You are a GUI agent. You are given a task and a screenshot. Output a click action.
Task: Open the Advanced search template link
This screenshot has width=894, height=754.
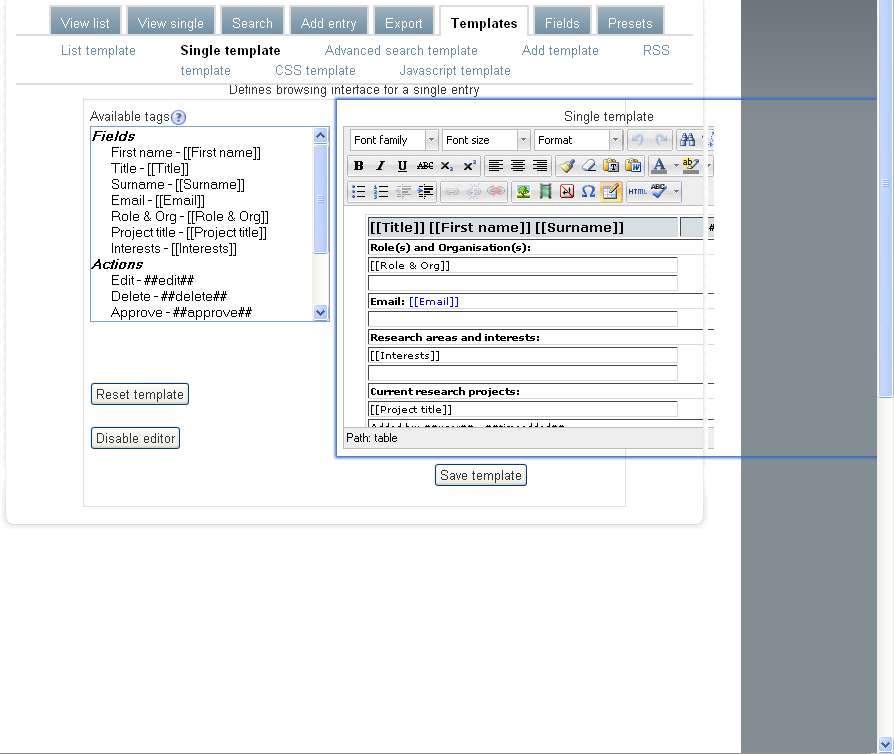click(x=401, y=51)
